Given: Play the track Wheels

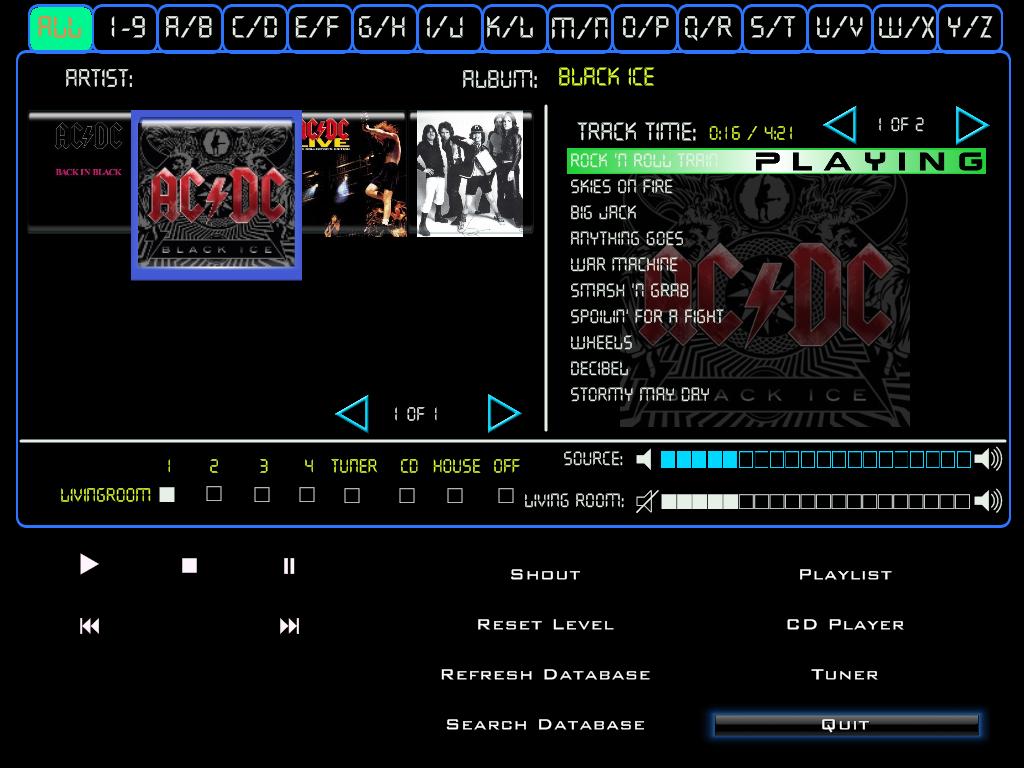Looking at the screenshot, I should [601, 342].
